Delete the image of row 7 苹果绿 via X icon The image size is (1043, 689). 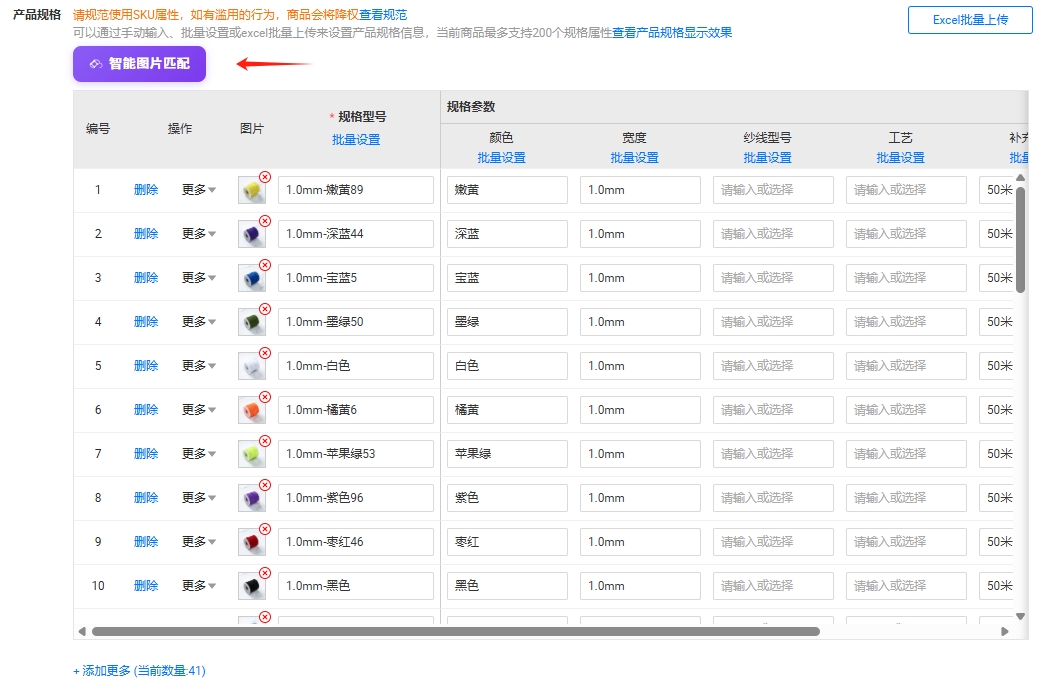point(264,440)
